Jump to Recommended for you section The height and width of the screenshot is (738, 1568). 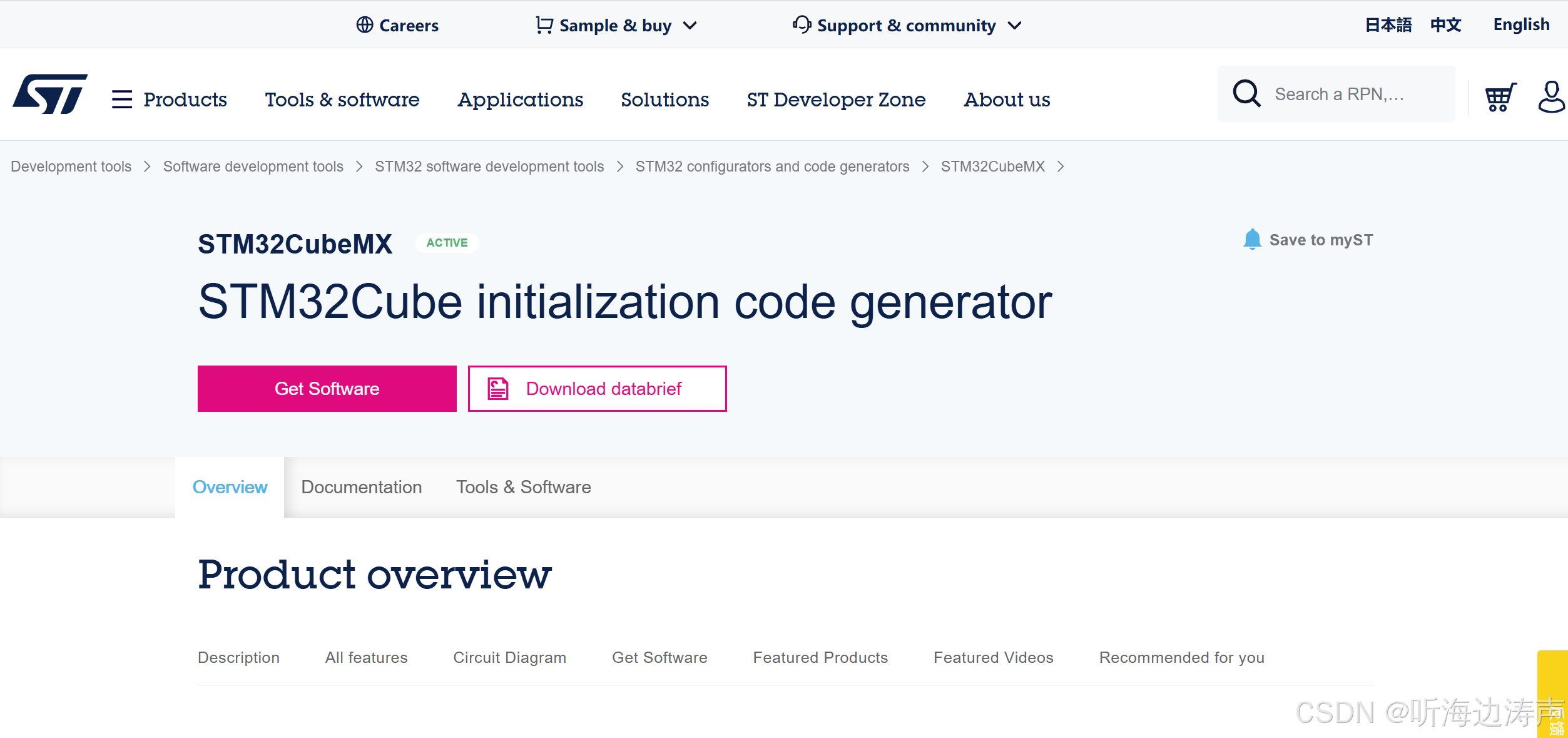pyautogui.click(x=1182, y=657)
